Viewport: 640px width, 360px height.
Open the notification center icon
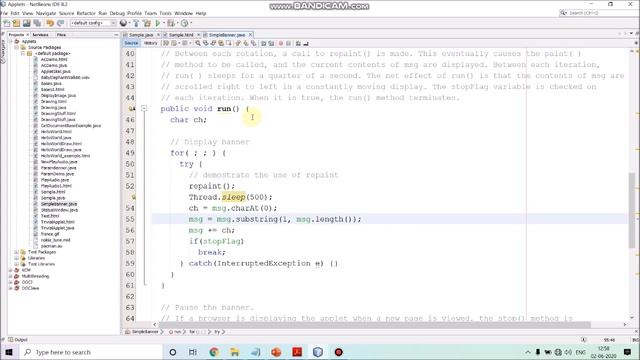click(x=627, y=352)
